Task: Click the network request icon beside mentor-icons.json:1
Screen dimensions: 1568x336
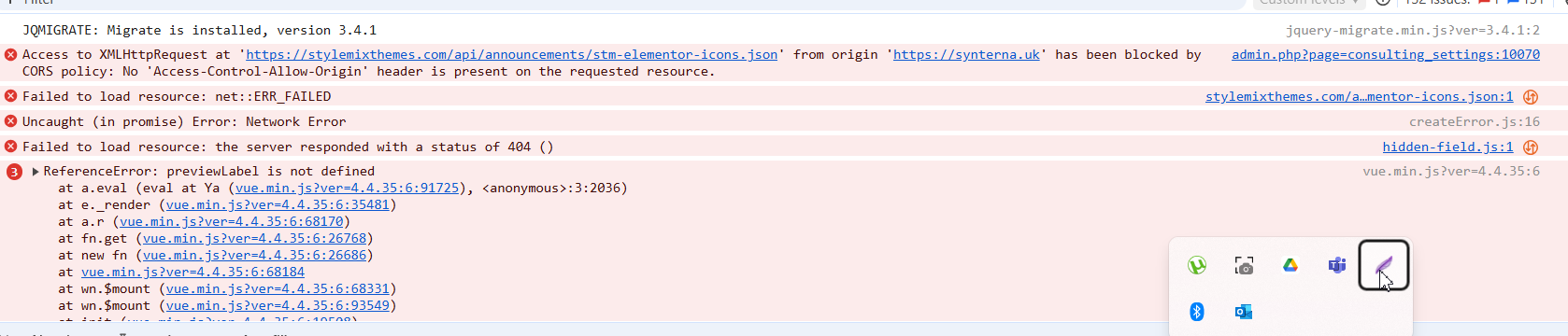Action: [x=1531, y=97]
